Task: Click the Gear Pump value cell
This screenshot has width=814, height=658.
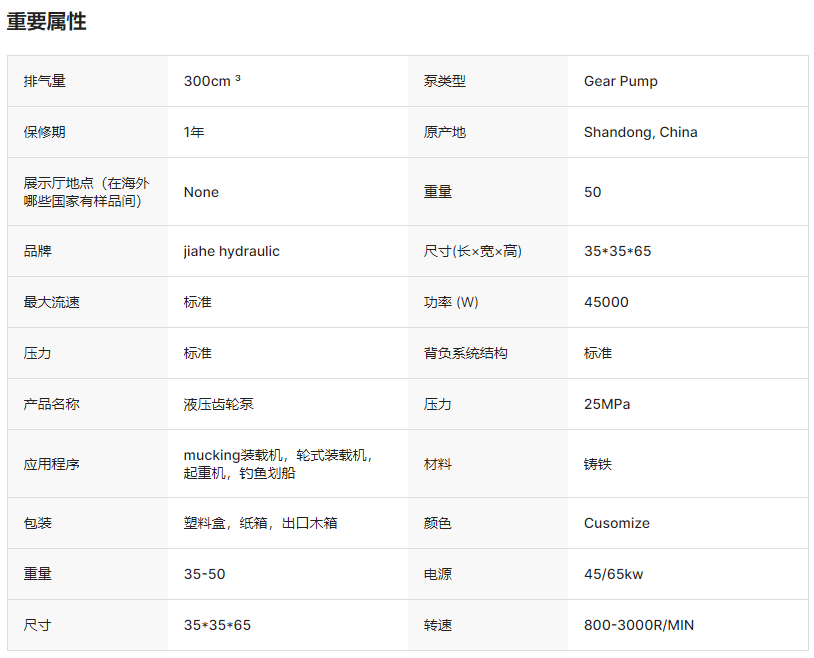Action: click(620, 81)
